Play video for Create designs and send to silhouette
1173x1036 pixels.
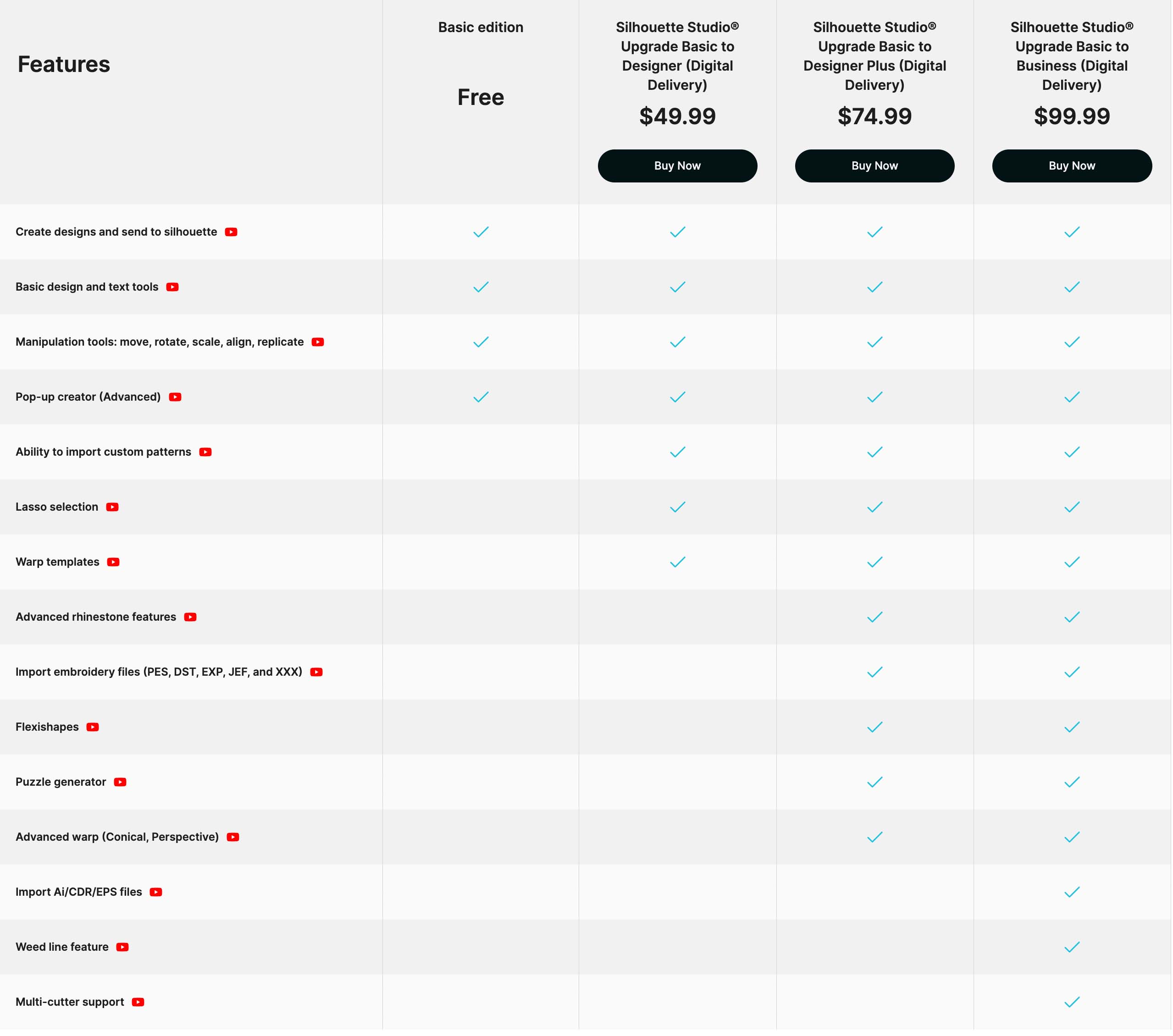click(231, 232)
